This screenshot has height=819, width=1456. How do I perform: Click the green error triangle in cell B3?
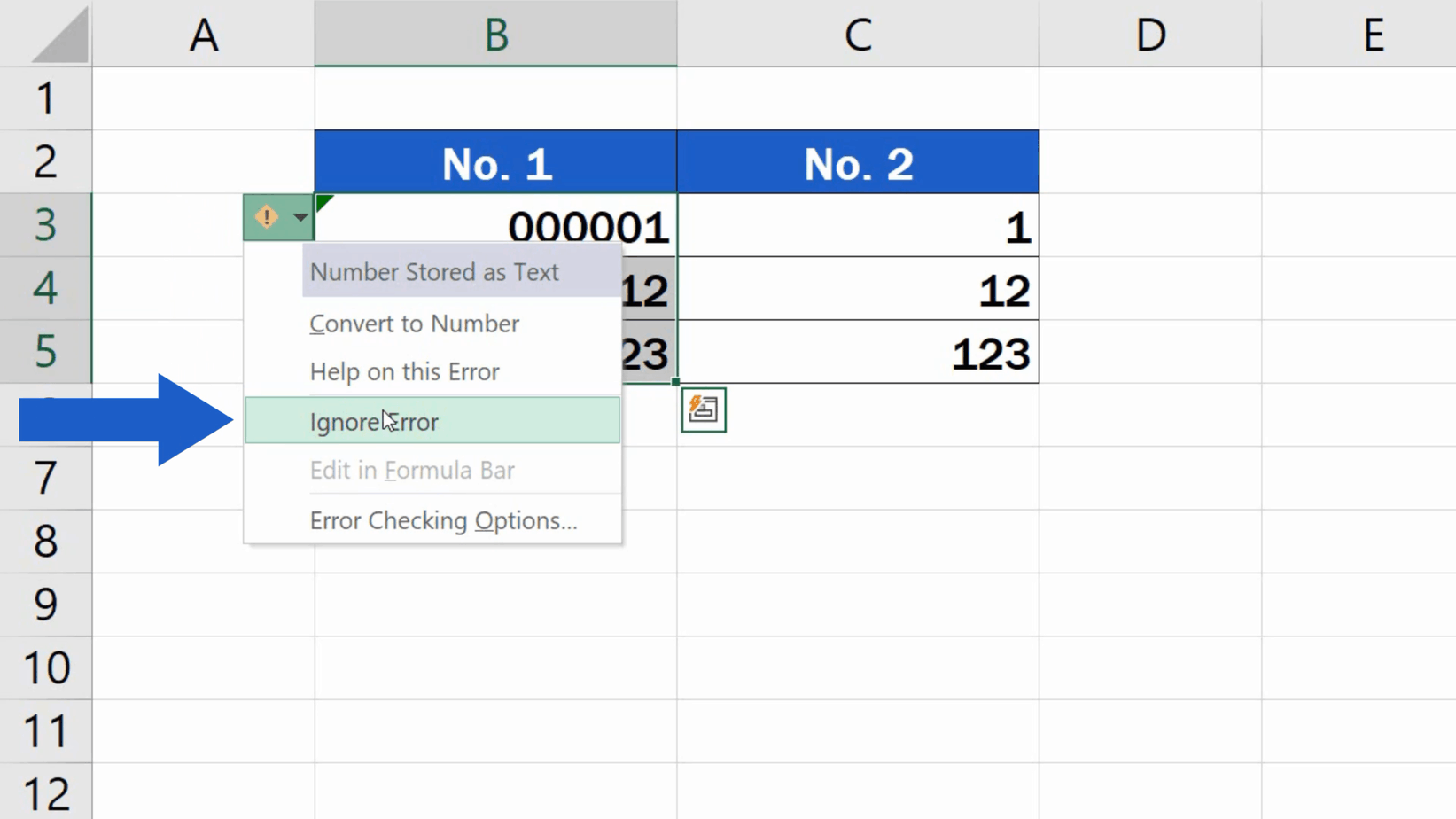[323, 202]
